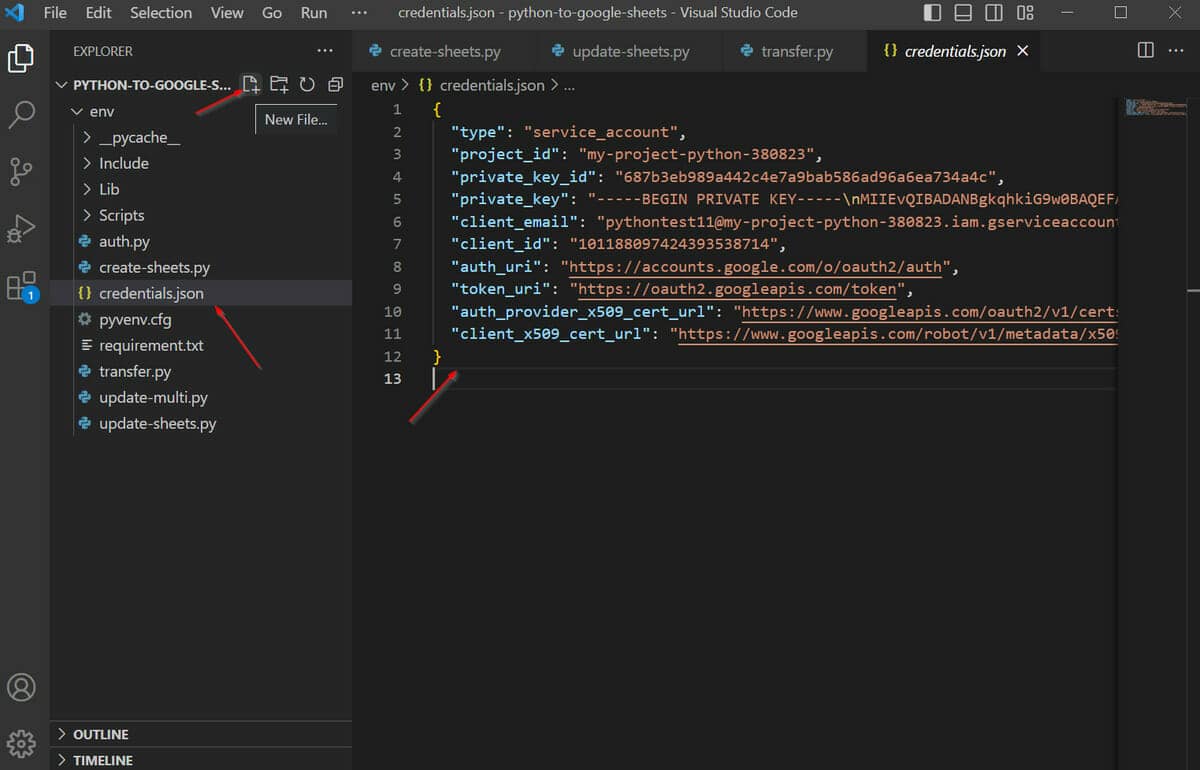The image size is (1200, 770).
Task: Toggle the primary side bar layout icon
Action: click(932, 13)
